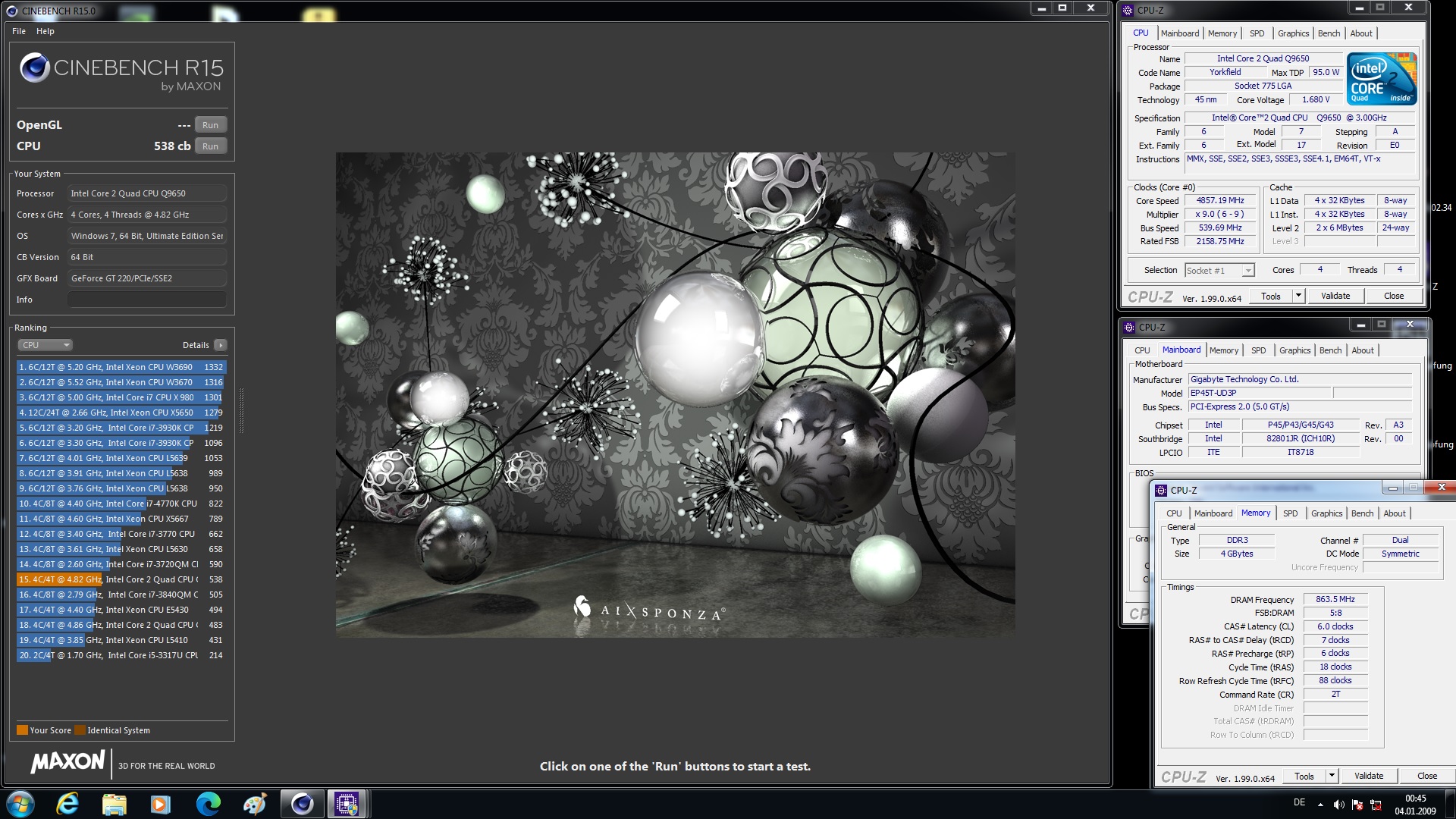The height and width of the screenshot is (819, 1456).
Task: Open CPU tab in bottom CPU-Z window
Action: coord(1174,513)
